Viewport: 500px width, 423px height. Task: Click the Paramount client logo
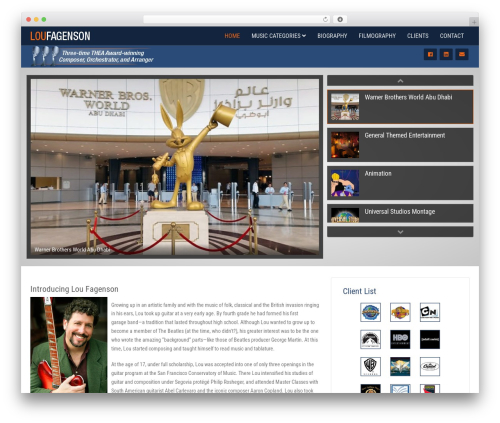(x=370, y=339)
